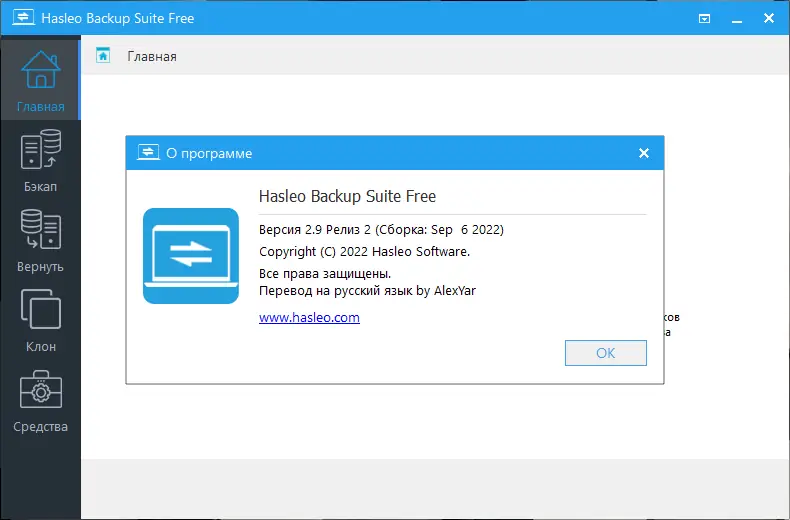
Task: Open the Главная home section in sidebar
Action: point(40,80)
